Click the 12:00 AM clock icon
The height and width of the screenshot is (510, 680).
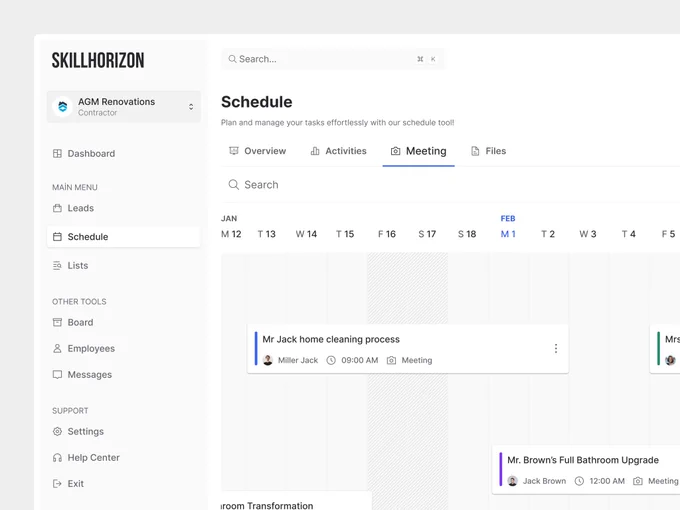[x=579, y=481]
